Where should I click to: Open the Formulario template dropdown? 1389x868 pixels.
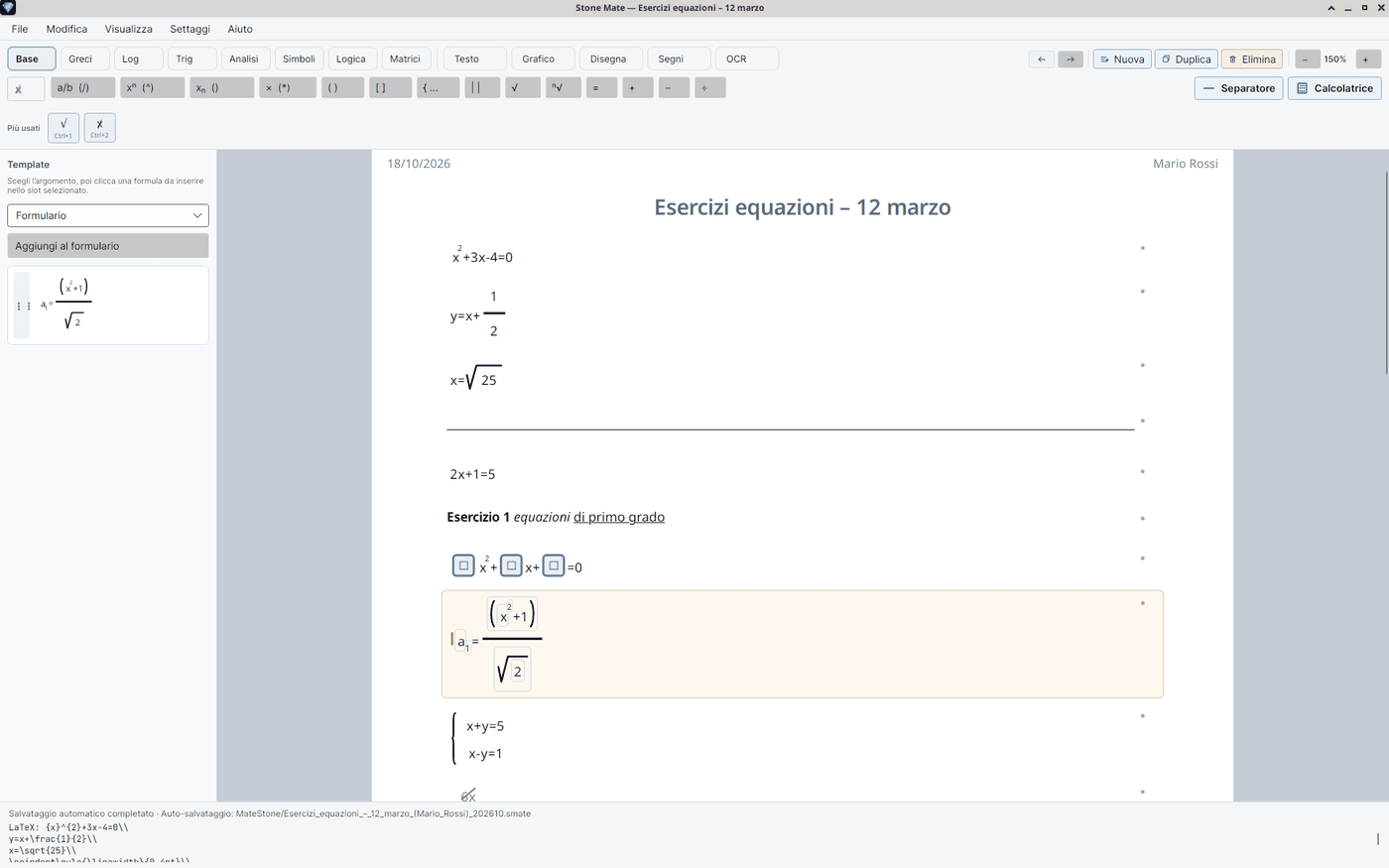pos(108,215)
